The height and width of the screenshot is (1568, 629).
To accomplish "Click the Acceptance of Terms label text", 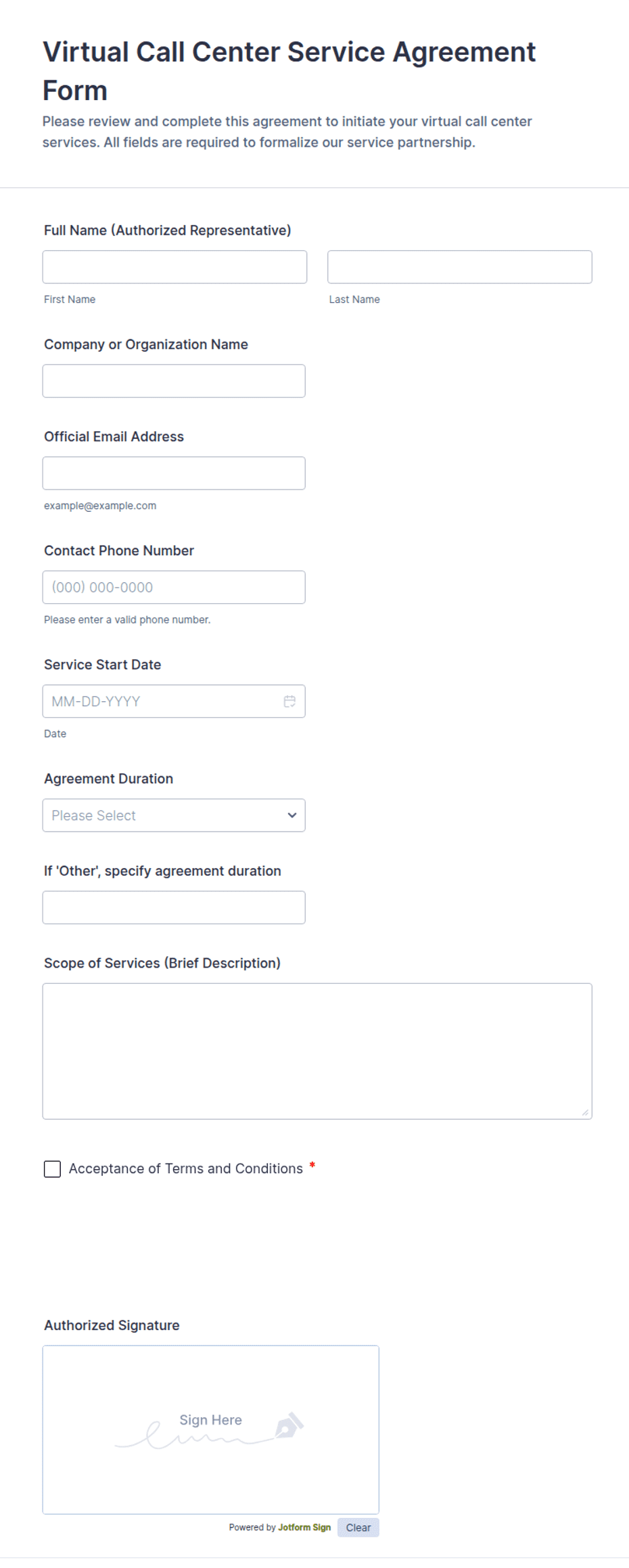I will click(x=186, y=1169).
